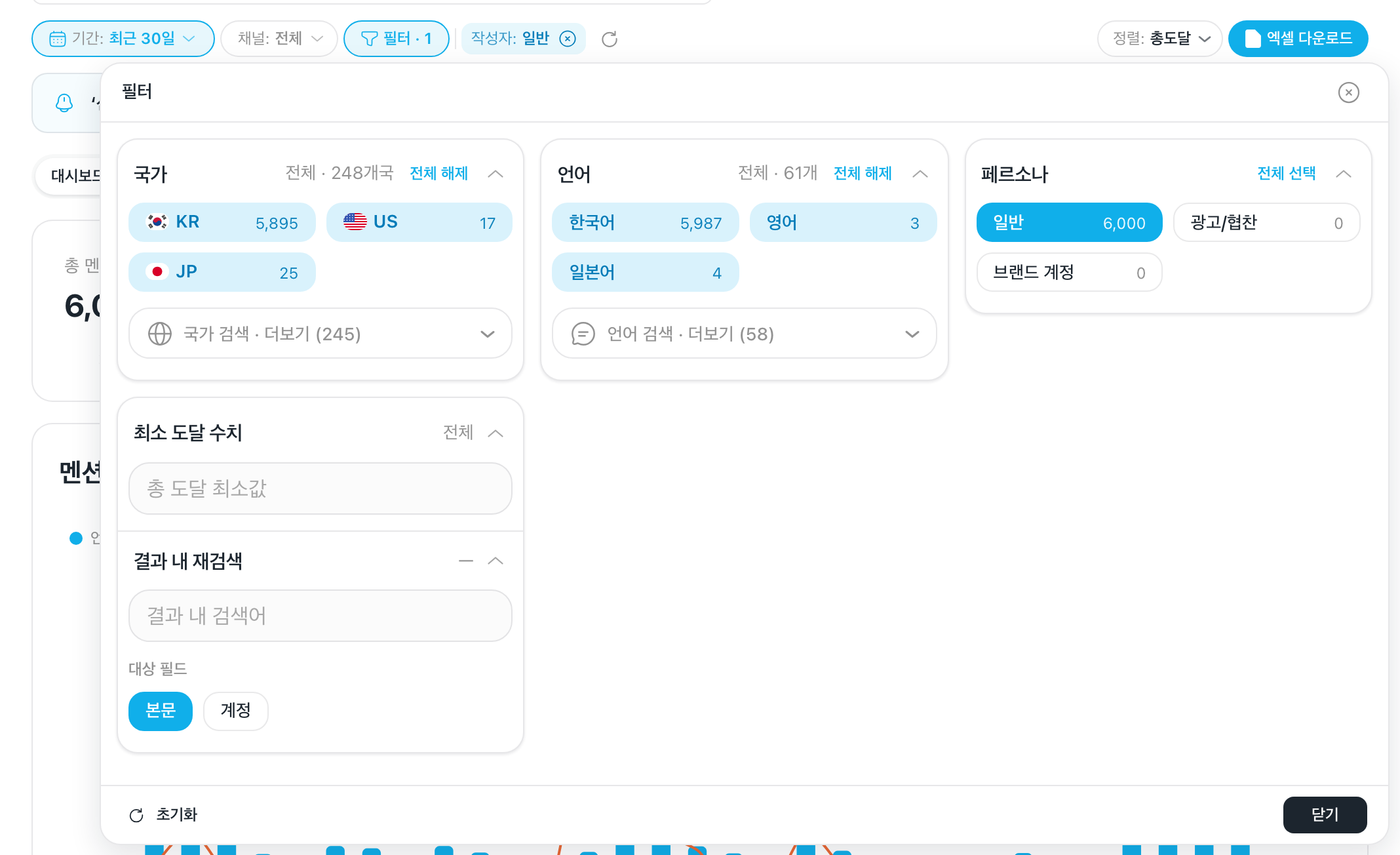Collapse the 페르소나 section chevron
1400x855 pixels.
(1344, 174)
